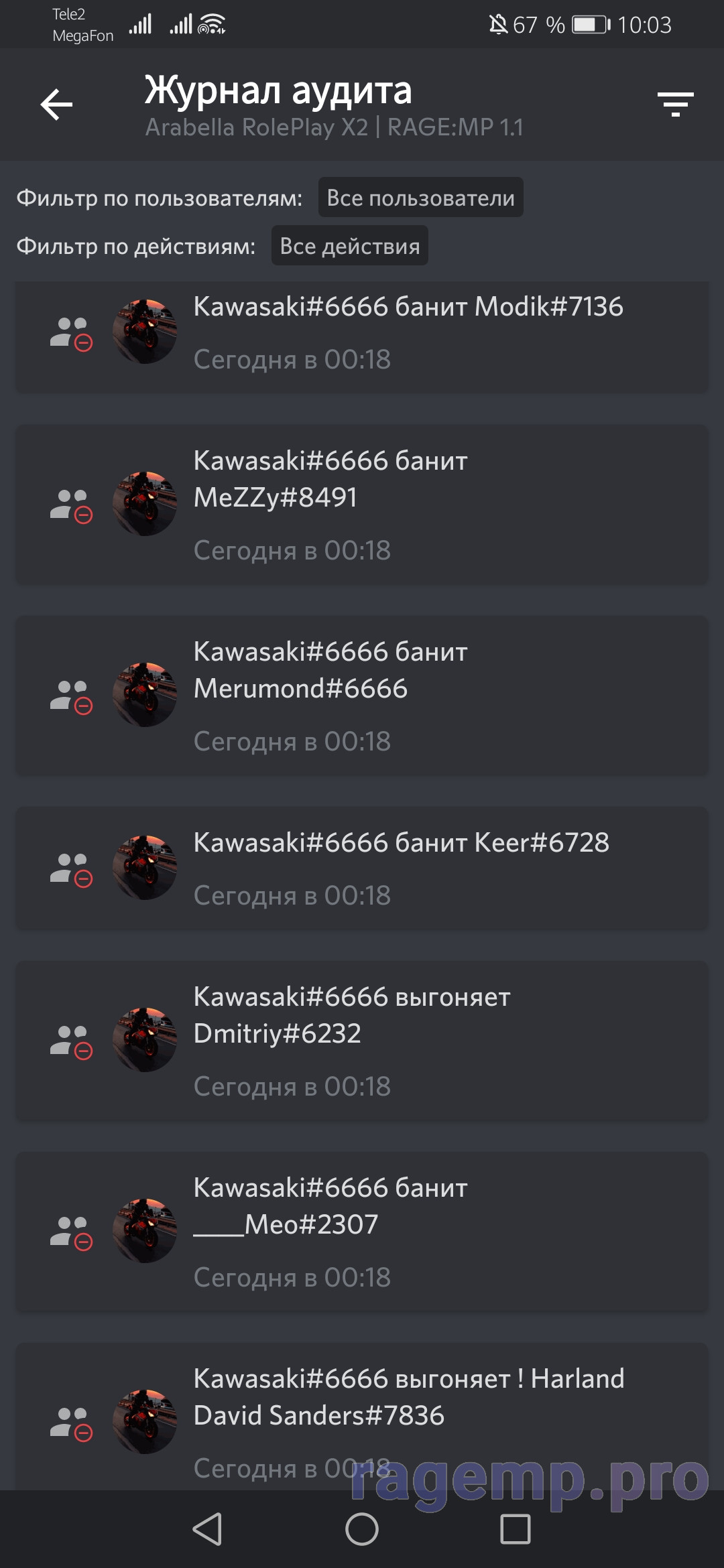Tap the member-ban icon beside ____Meo#2307 entry
Viewport: 724px width, 1568px height.
(71, 1233)
